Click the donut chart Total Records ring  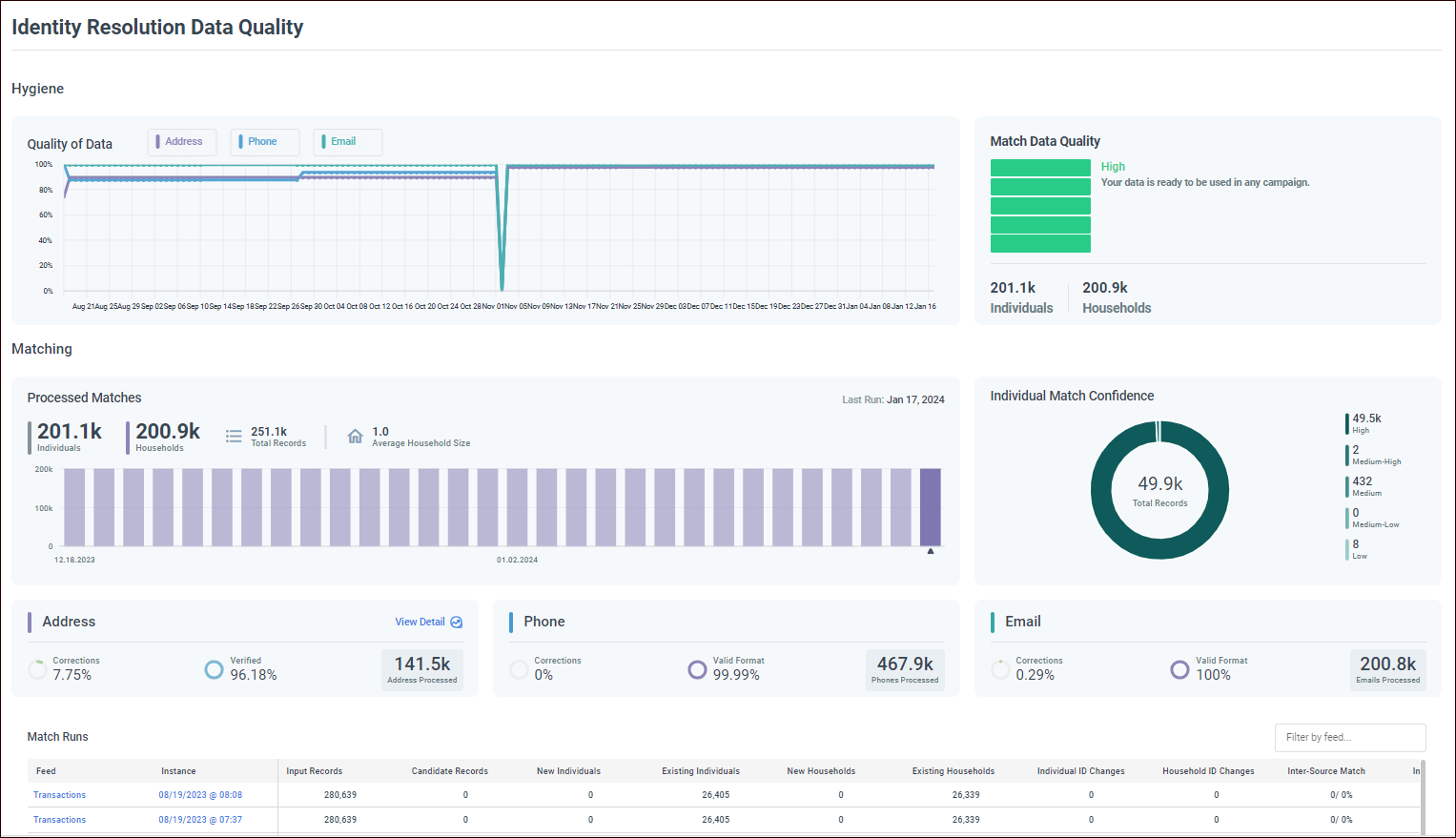tap(1101, 490)
